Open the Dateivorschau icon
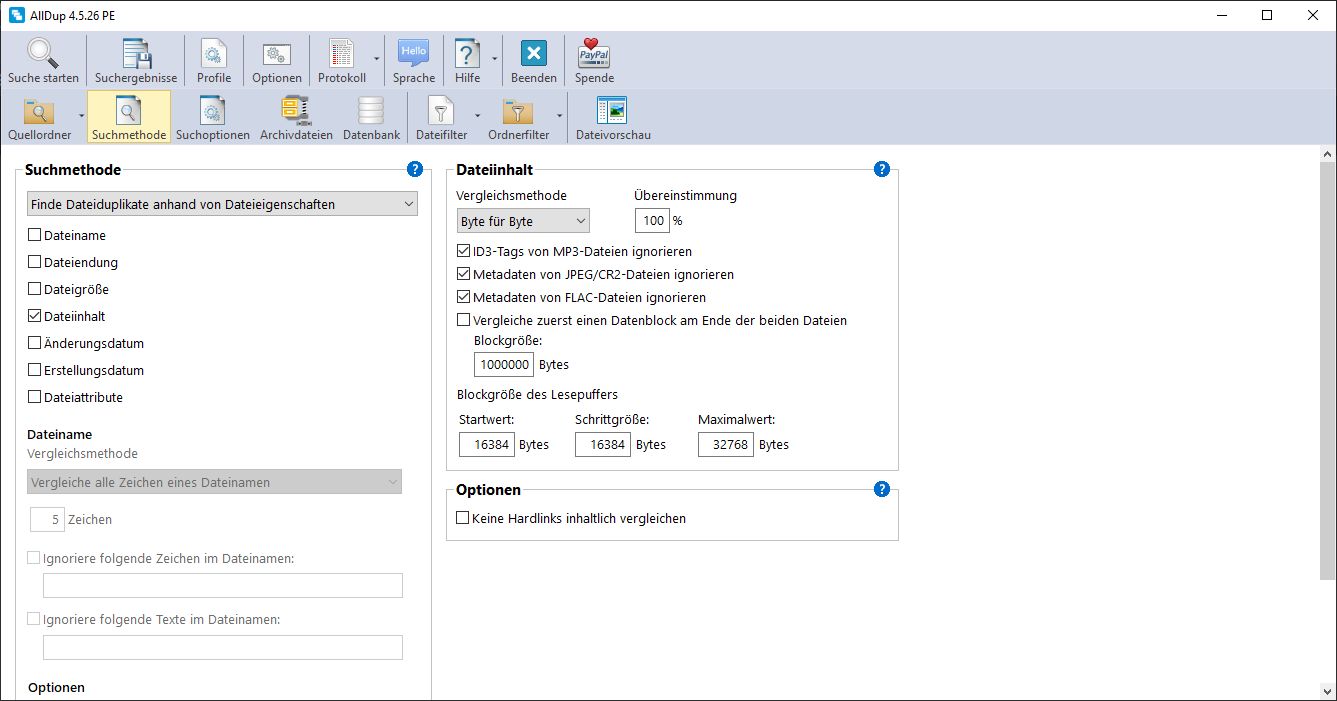This screenshot has height=701, width=1337. coord(612,111)
